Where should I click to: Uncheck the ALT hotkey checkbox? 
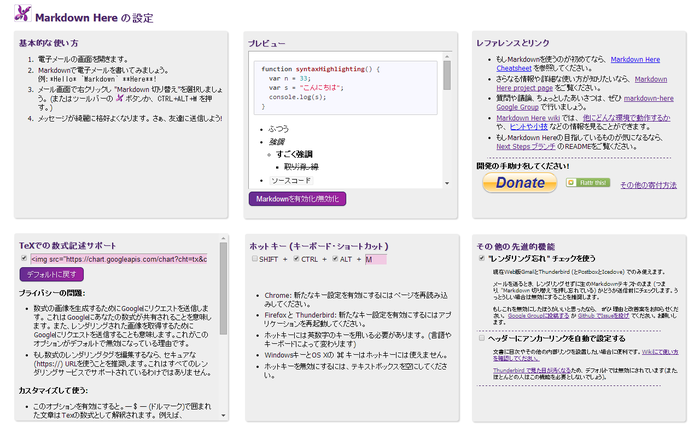pyautogui.click(x=335, y=259)
